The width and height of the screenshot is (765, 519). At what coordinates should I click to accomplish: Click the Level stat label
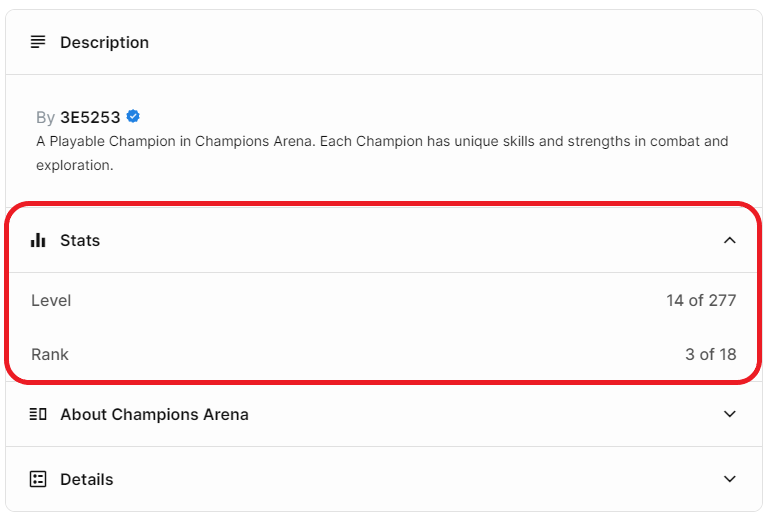coord(51,300)
